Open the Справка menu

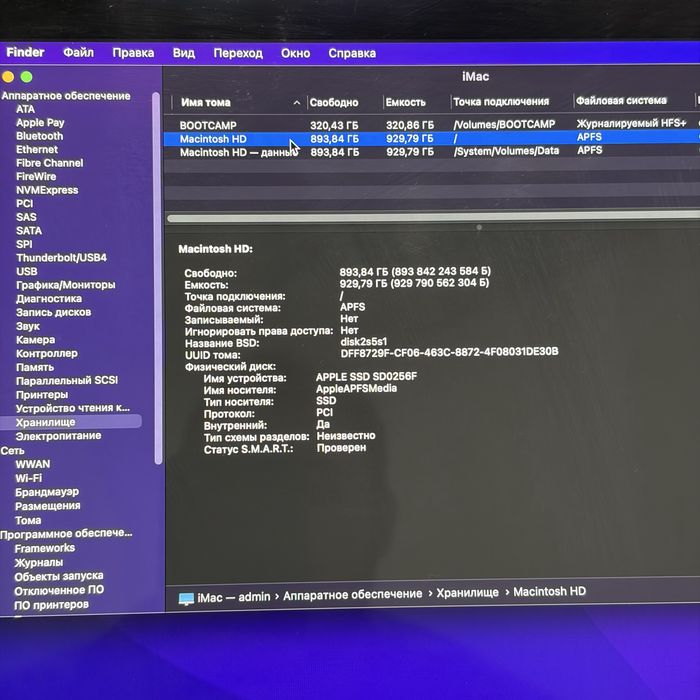352,54
